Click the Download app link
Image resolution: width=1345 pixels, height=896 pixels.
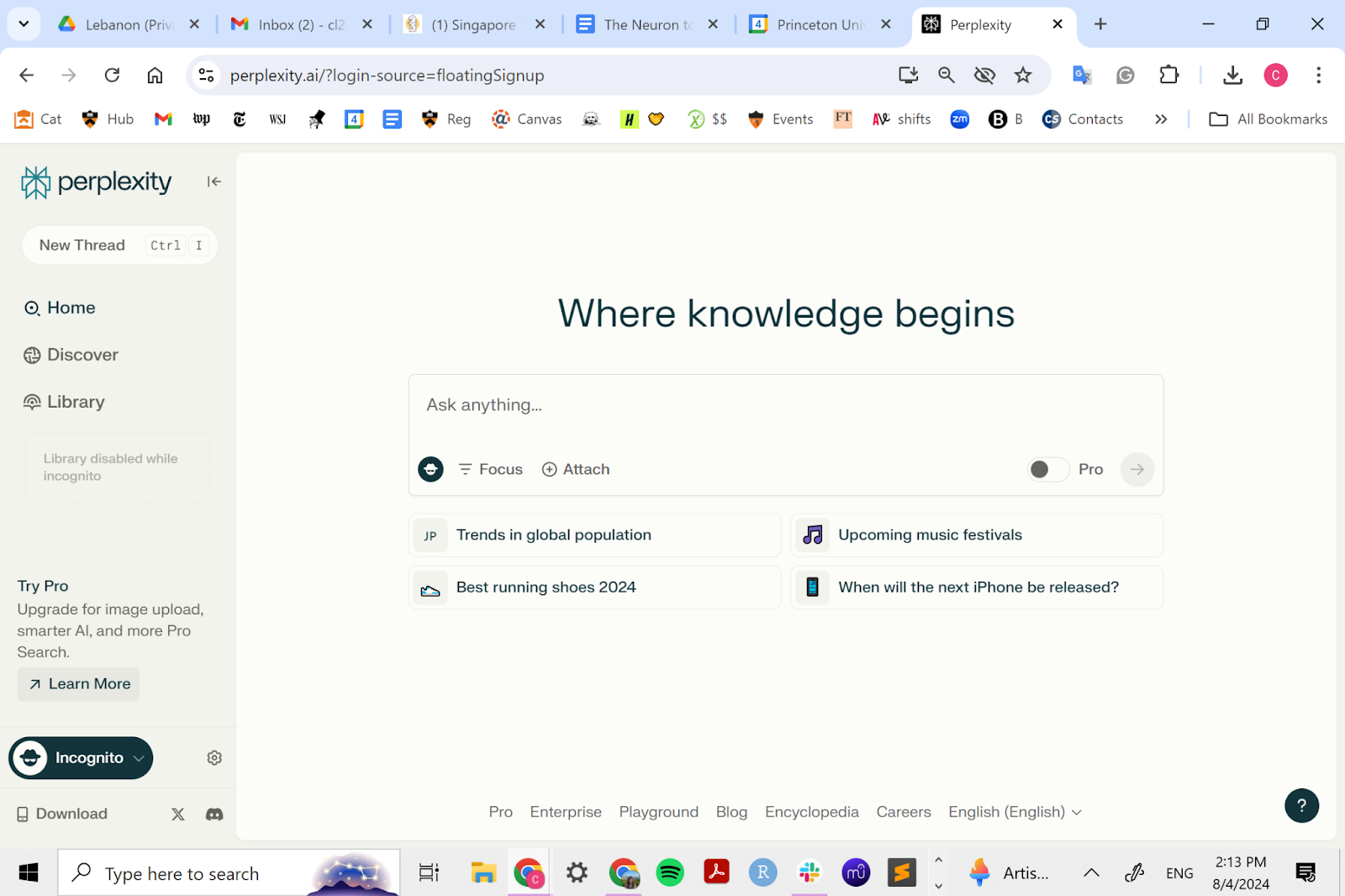tap(62, 814)
